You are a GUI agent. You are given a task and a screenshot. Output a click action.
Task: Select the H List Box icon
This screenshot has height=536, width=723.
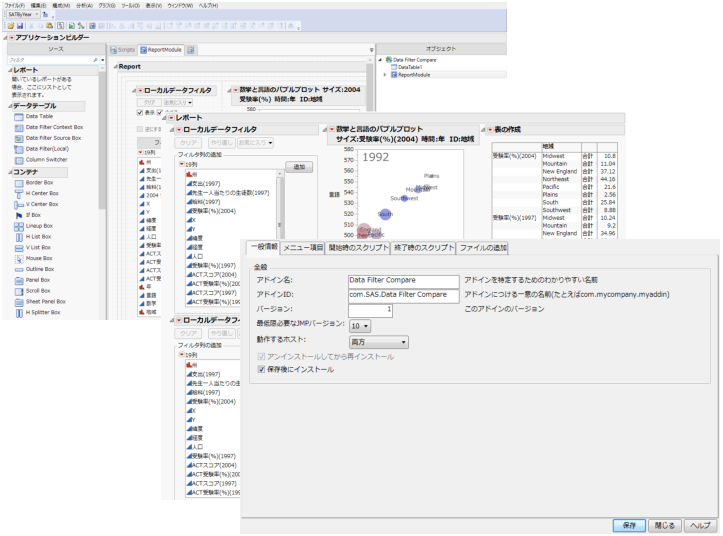(19, 237)
